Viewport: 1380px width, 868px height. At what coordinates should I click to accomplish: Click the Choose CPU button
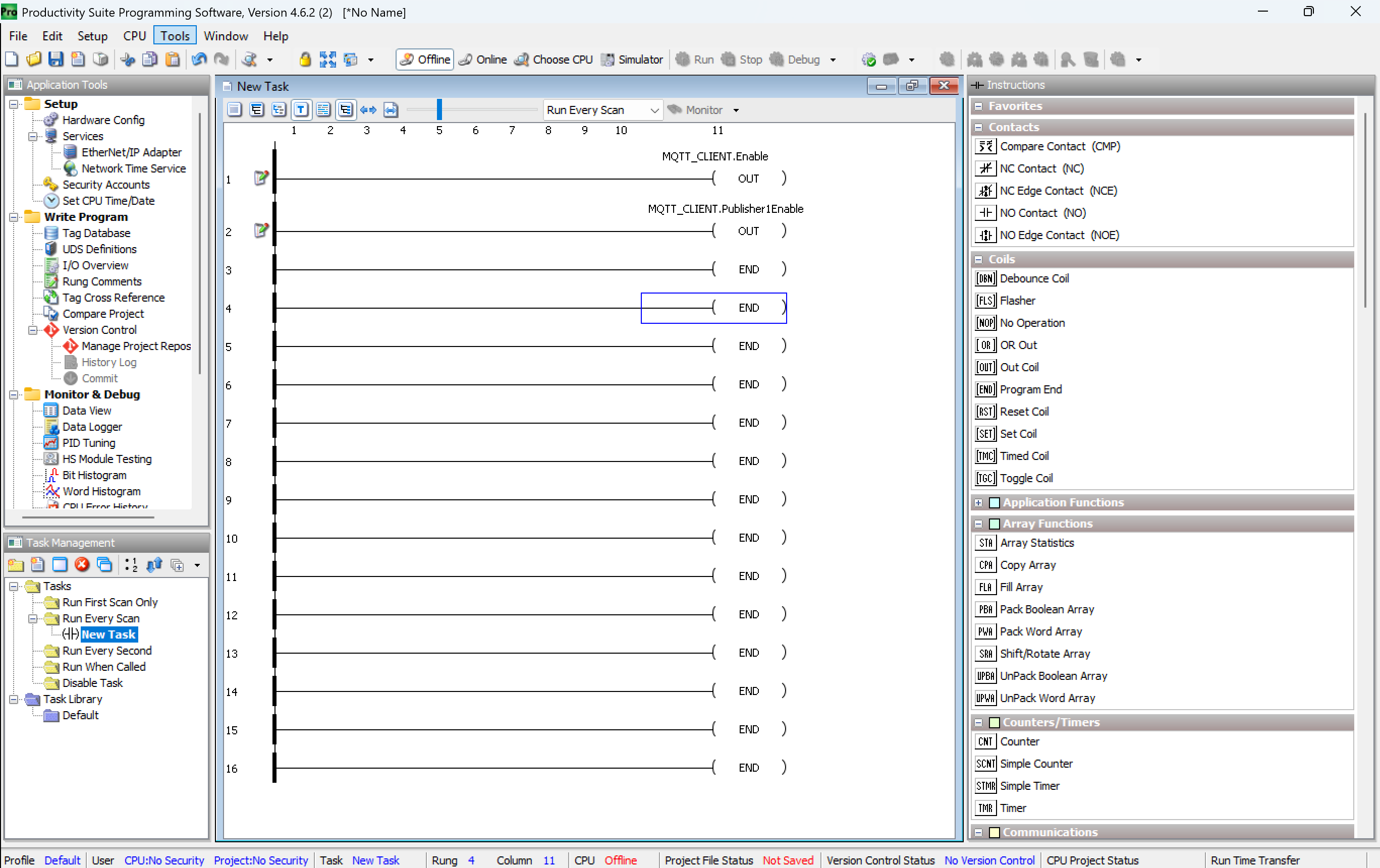pos(554,59)
